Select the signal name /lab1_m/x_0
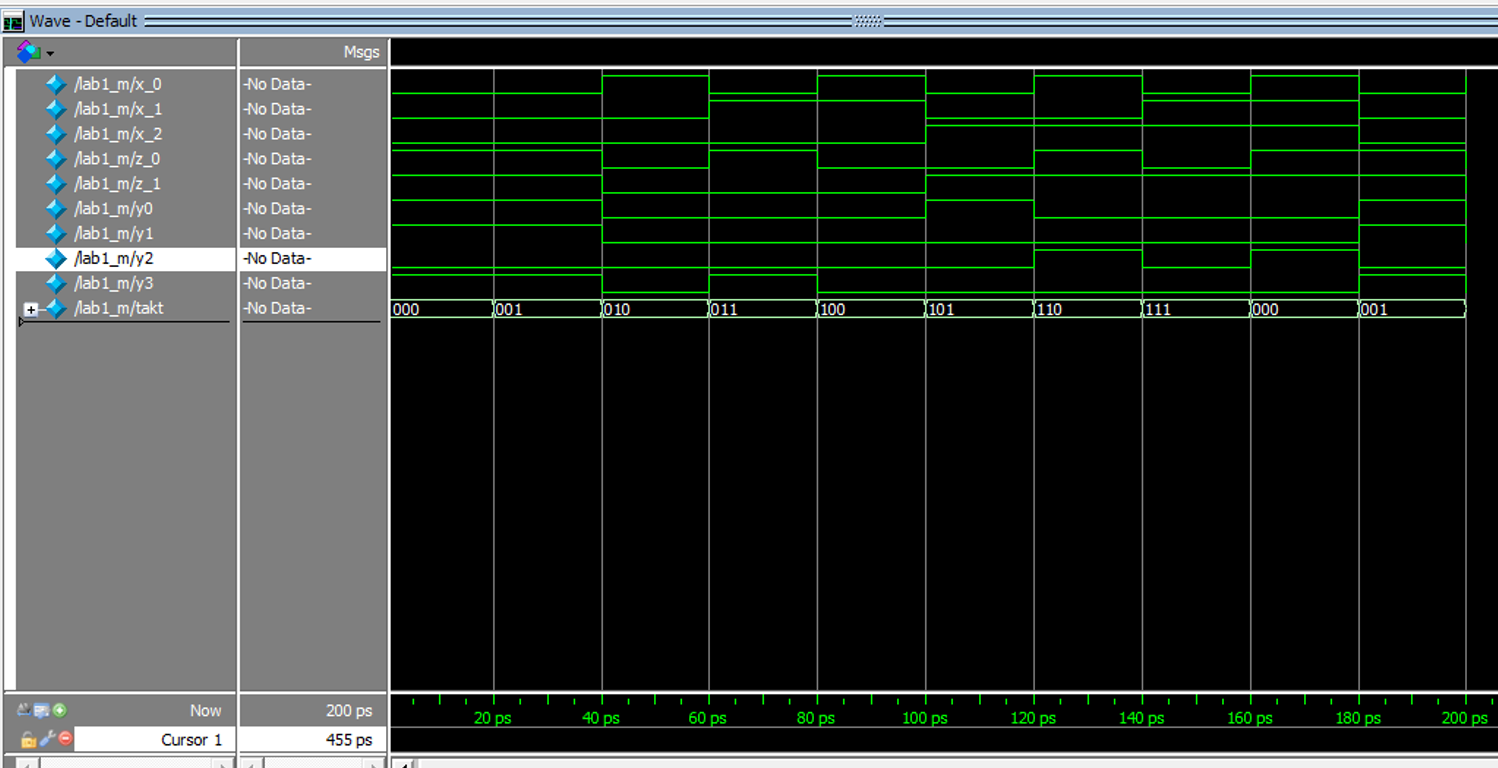1498x768 pixels. [117, 85]
